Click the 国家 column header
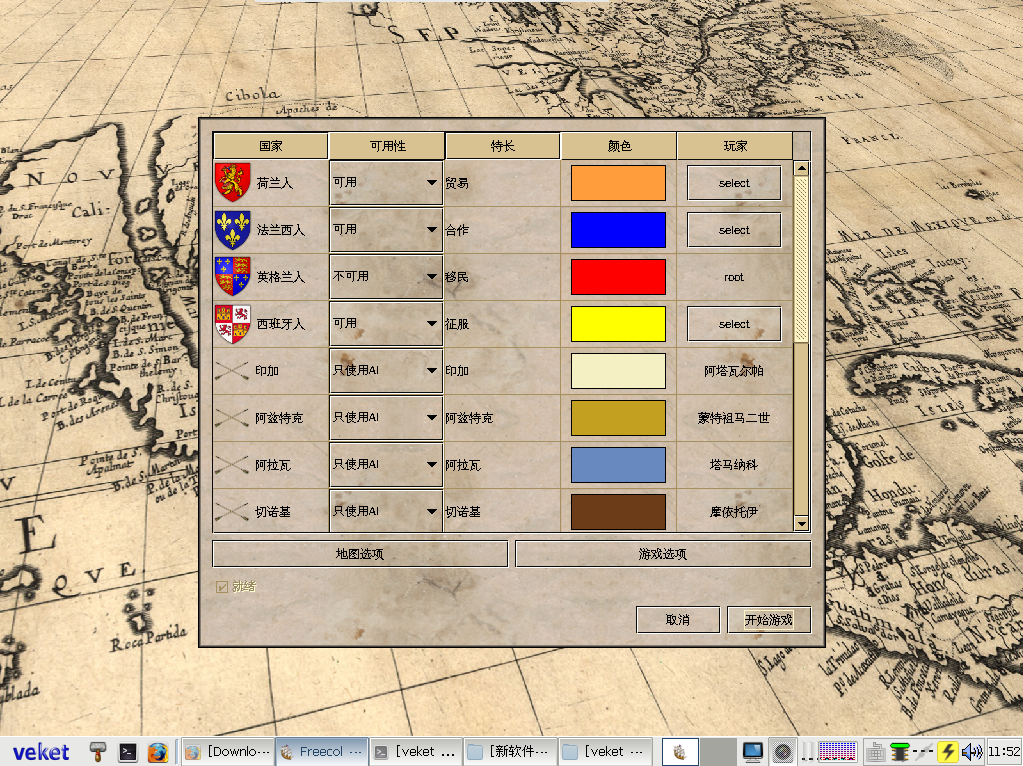Image resolution: width=1023 pixels, height=766 pixels. tap(271, 146)
